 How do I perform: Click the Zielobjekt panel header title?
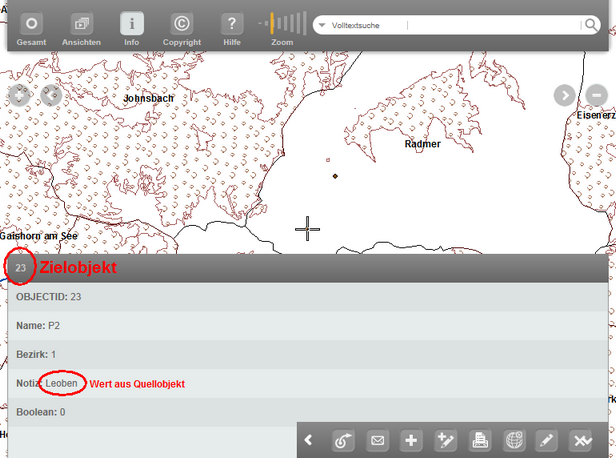[78, 268]
